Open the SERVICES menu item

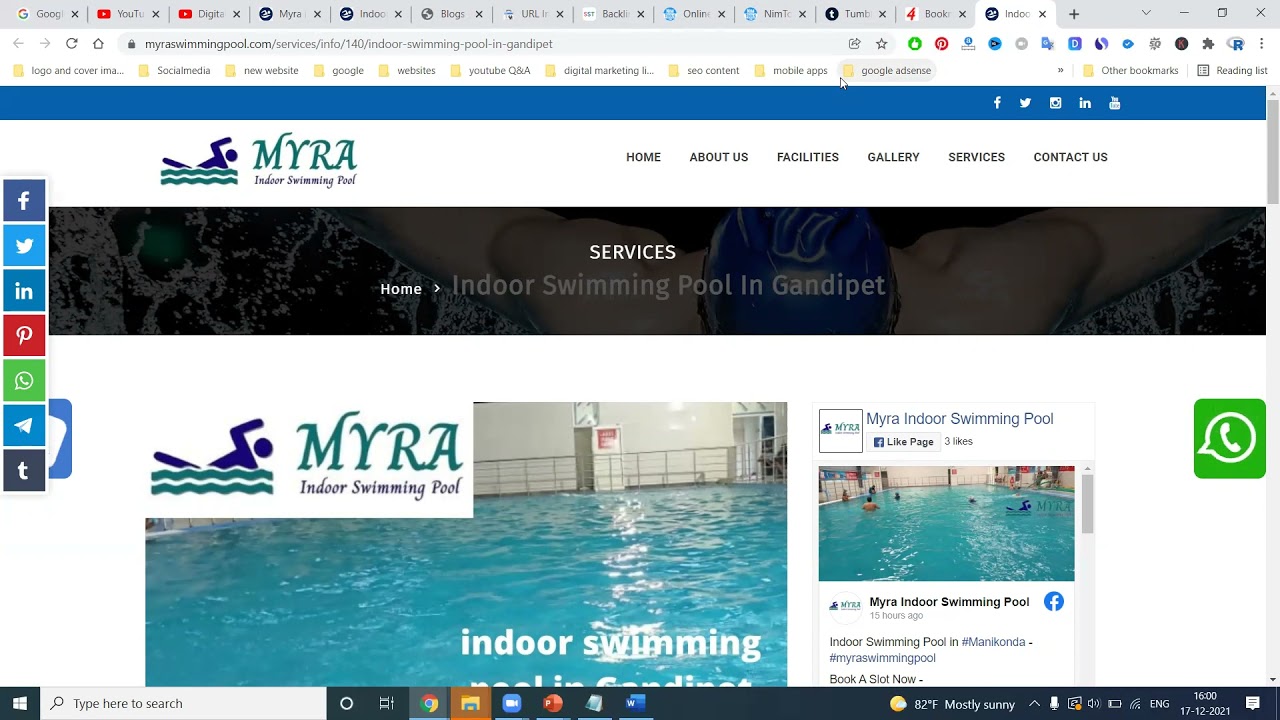pos(976,157)
